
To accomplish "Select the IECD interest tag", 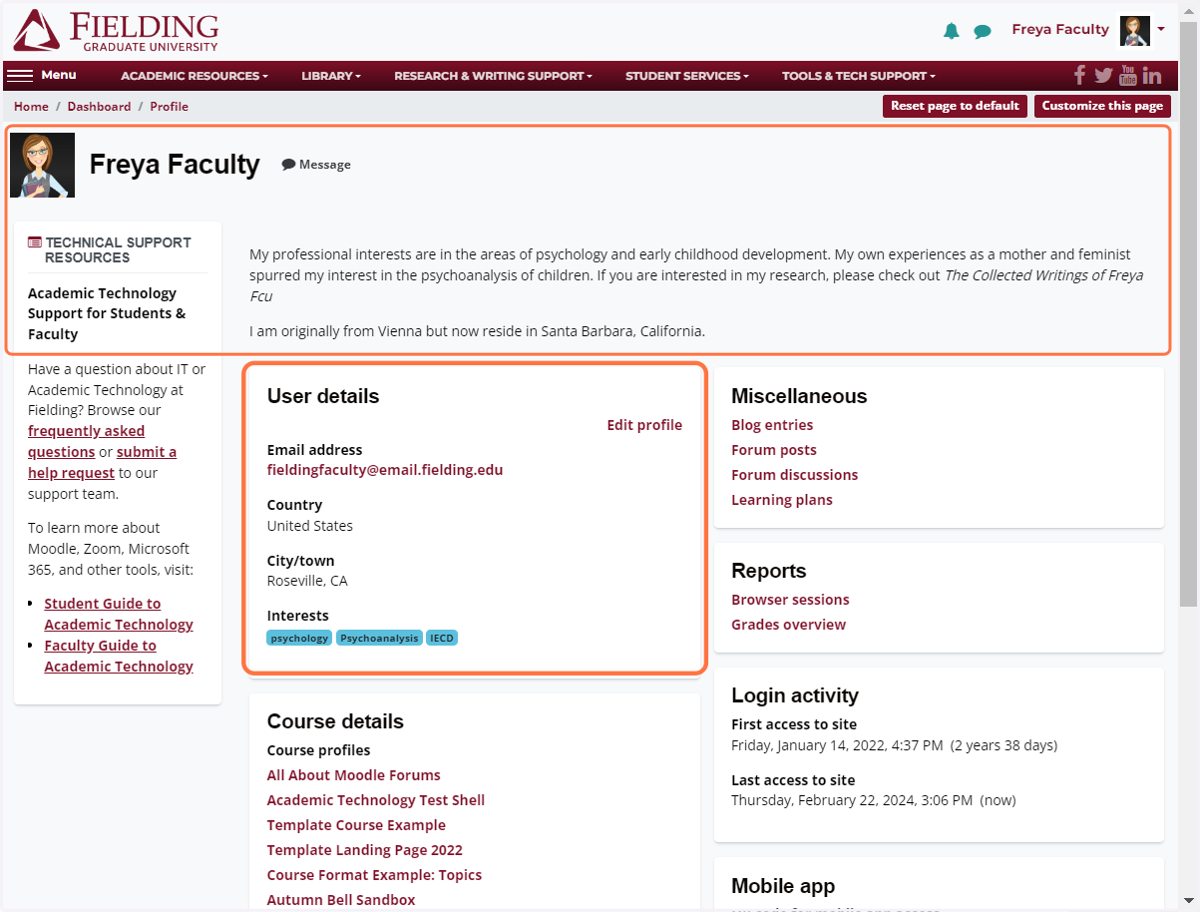I will [x=442, y=638].
